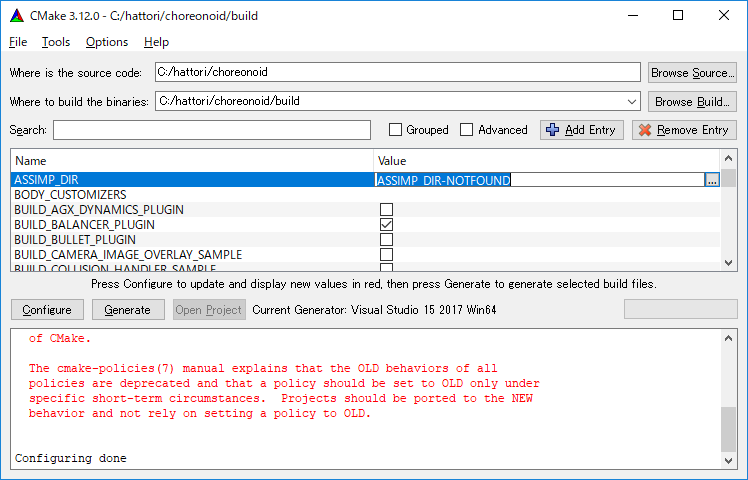Open ASSIMP_DIR browse ellipsis button
Viewport: 748px width, 480px height.
(711, 180)
